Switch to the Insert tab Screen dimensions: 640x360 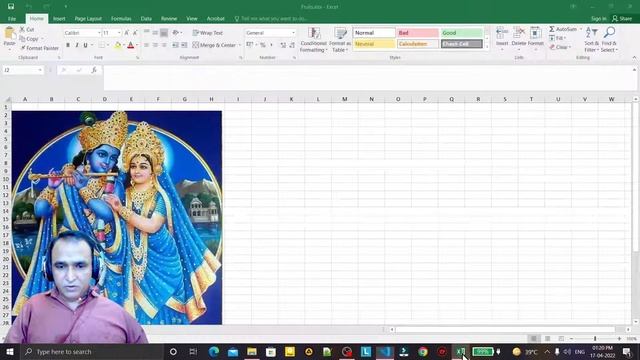point(59,19)
